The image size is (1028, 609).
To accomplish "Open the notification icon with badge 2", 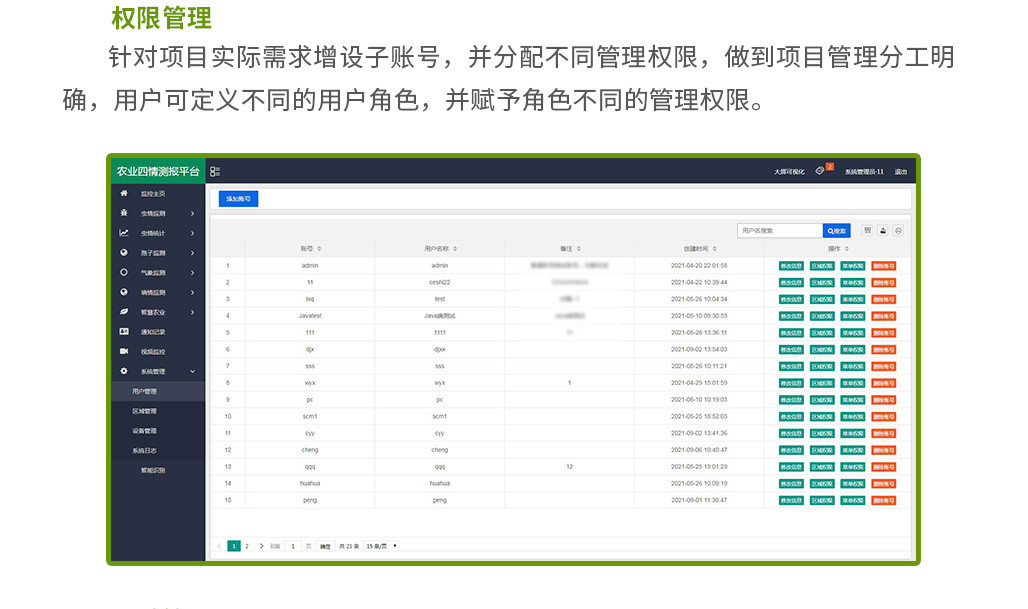I will 820,171.
